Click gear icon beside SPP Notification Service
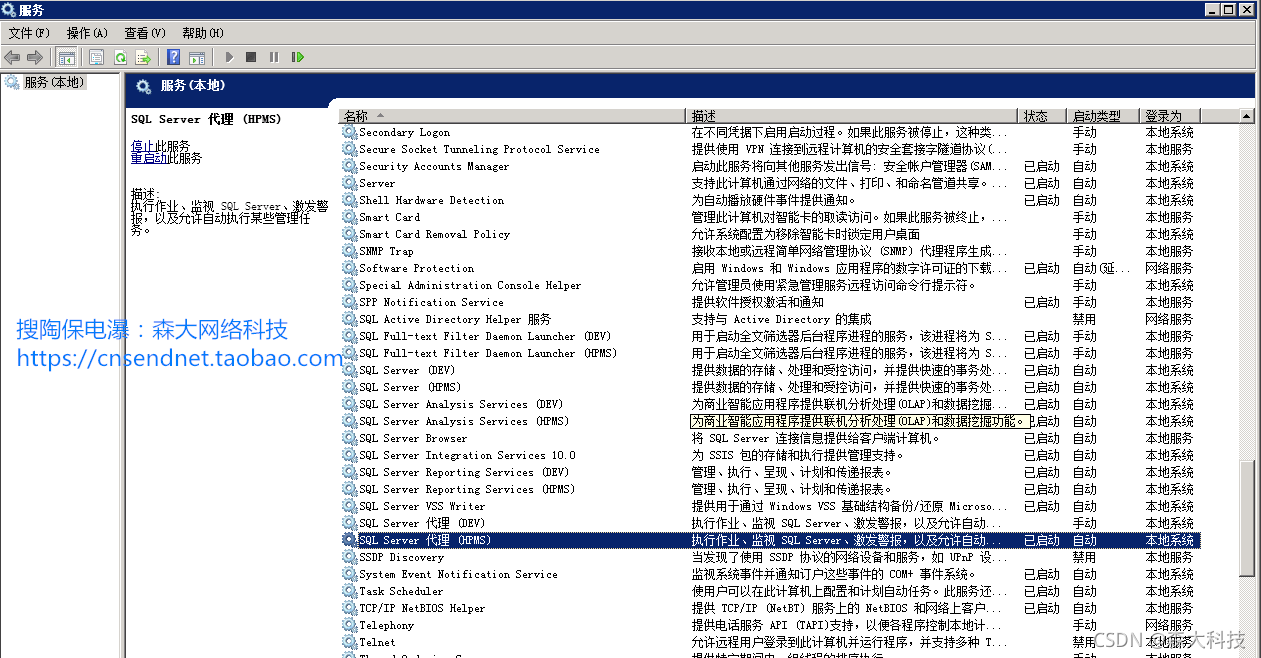This screenshot has width=1261, height=658. [349, 302]
